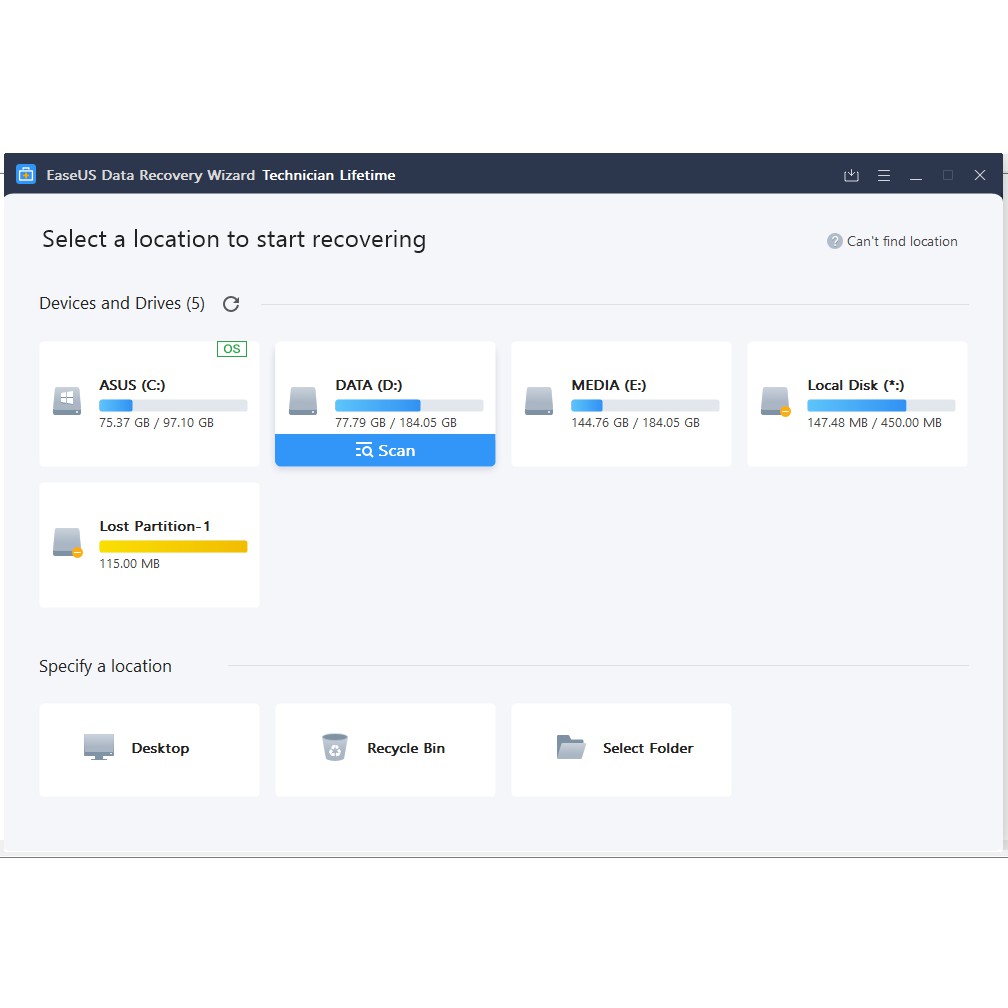Click the 75.37 GB / 97.10 GB text

tap(156, 422)
